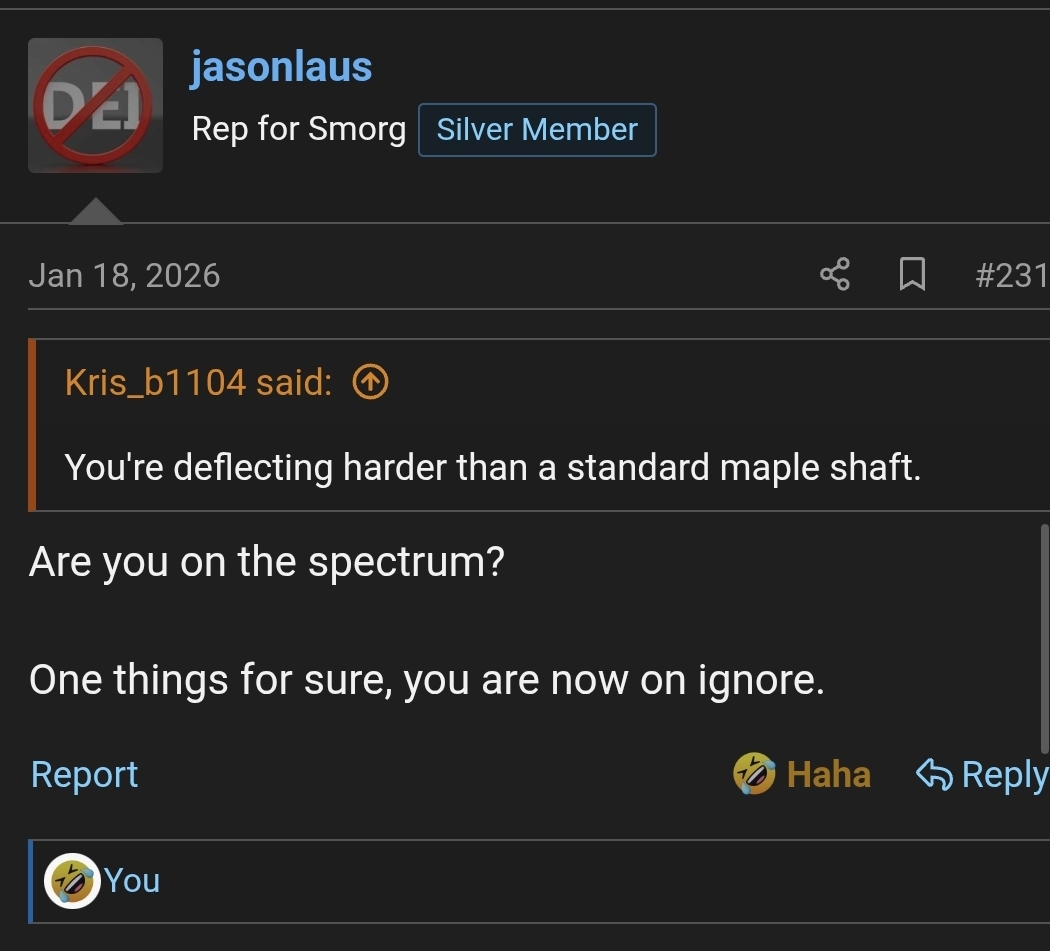Image resolution: width=1050 pixels, height=951 pixels.
Task: Click the laughing emoji in the reactions bar
Action: click(73, 881)
